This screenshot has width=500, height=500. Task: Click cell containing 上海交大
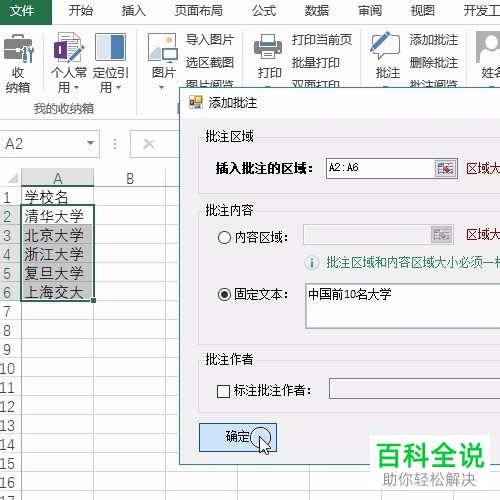point(57,292)
